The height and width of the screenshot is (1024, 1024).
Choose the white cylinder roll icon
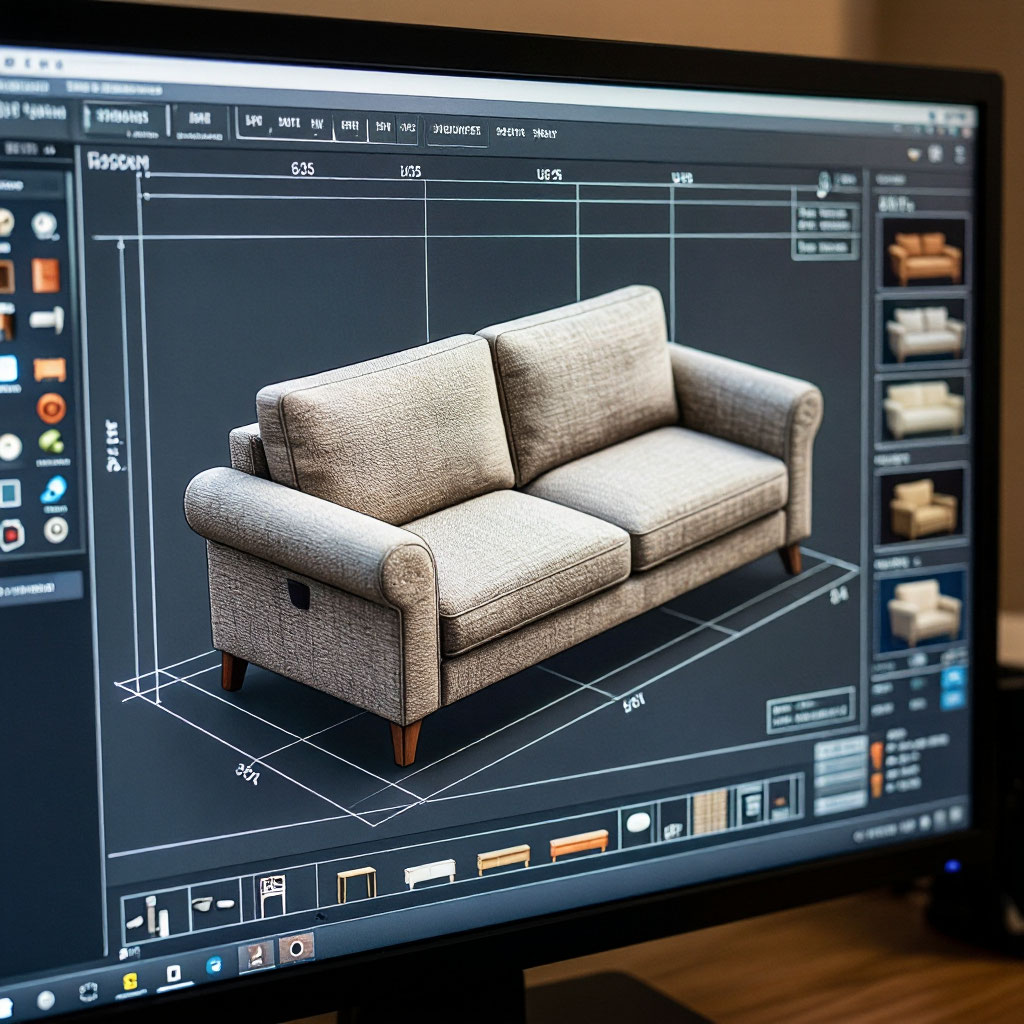[x=47, y=319]
